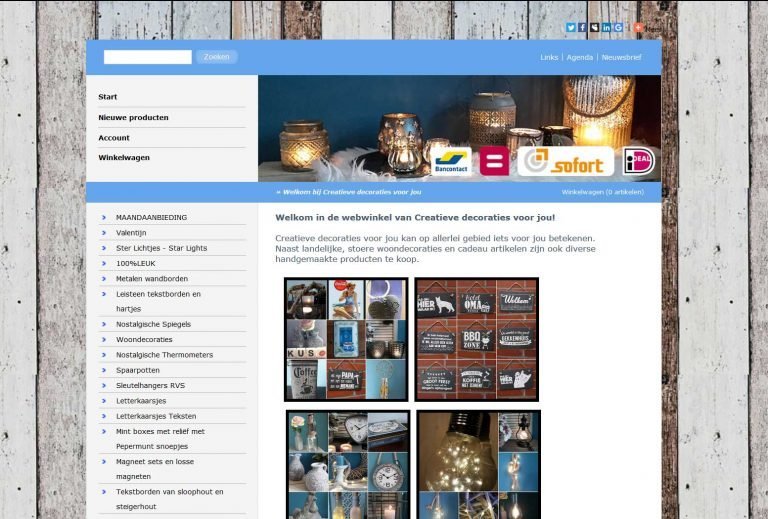Click the pink Belfius payment logo
The width and height of the screenshot is (768, 519).
click(494, 161)
